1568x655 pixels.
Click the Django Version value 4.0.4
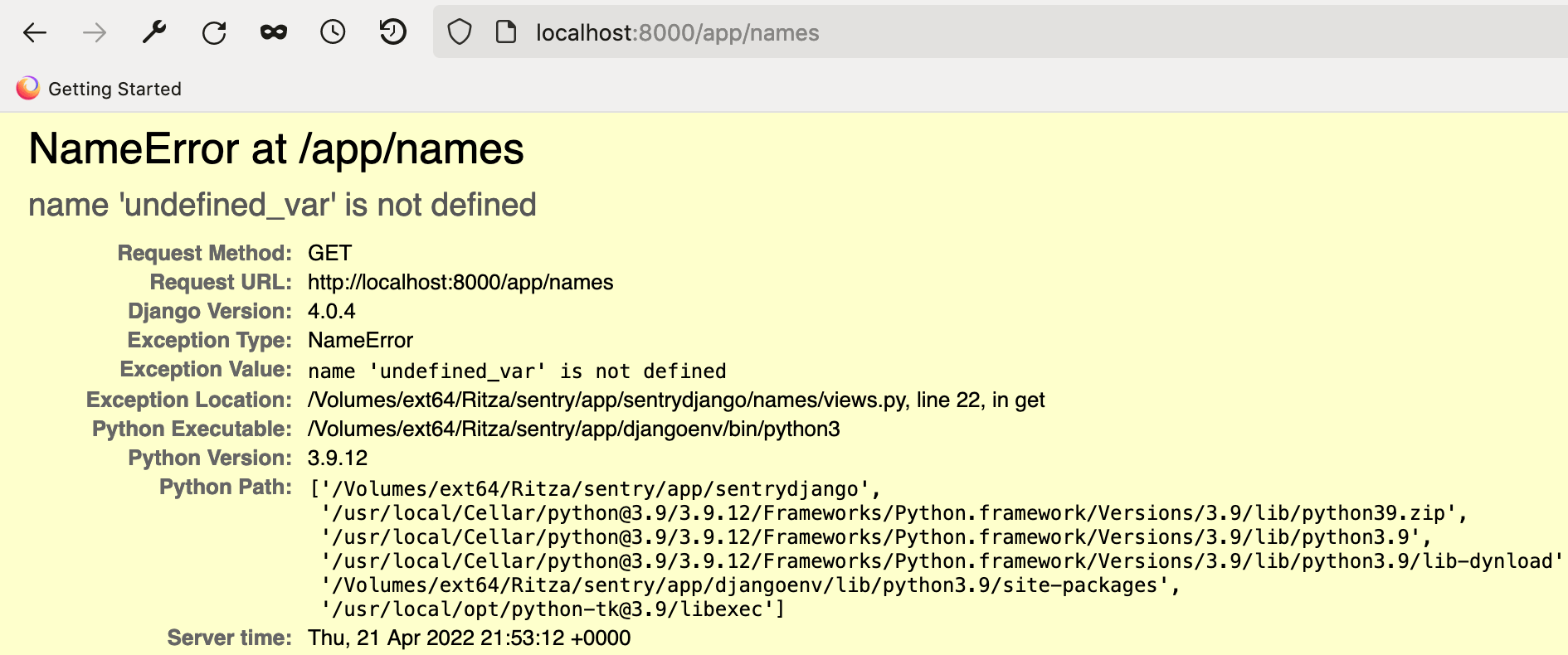click(331, 312)
